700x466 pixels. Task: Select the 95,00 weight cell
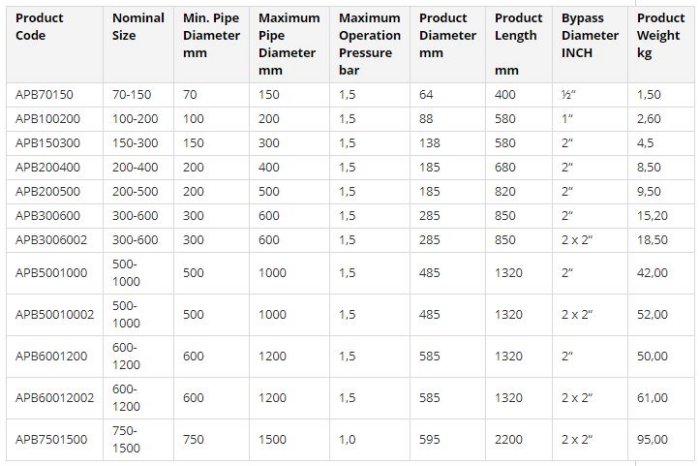click(x=652, y=440)
